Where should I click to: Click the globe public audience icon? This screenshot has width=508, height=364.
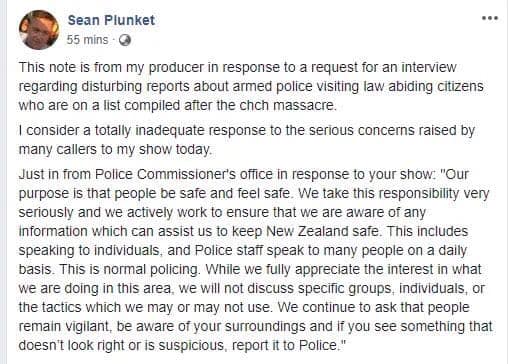point(125,40)
